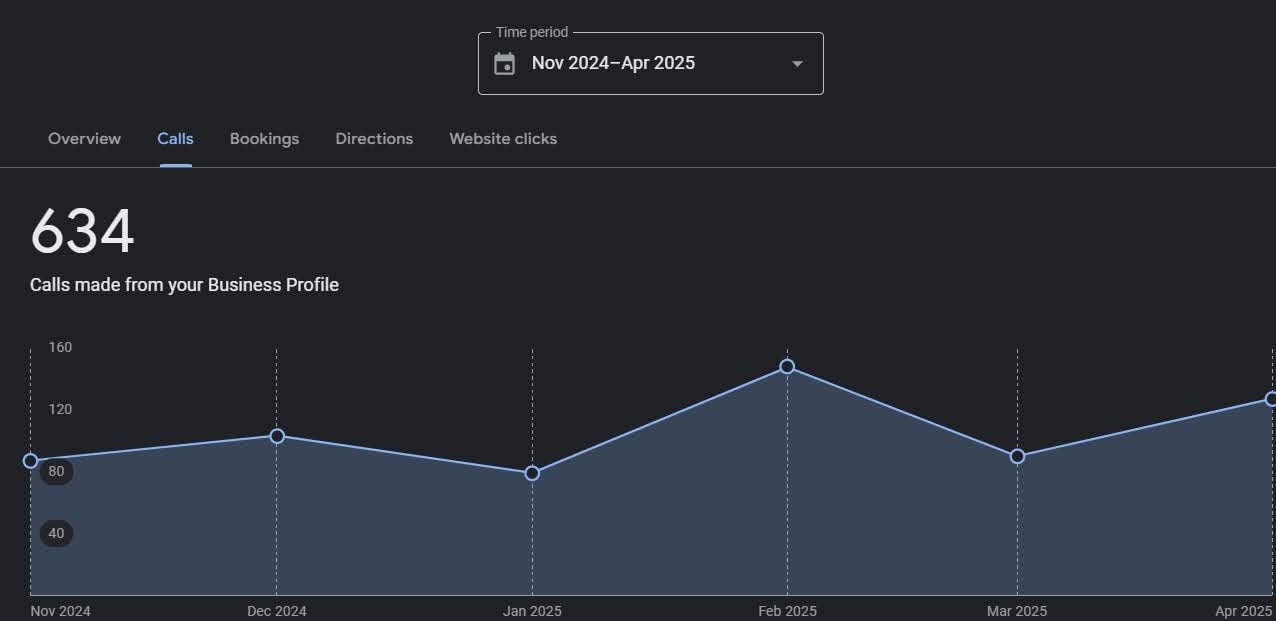Select the Feb 2025 peak data point

pos(787,367)
